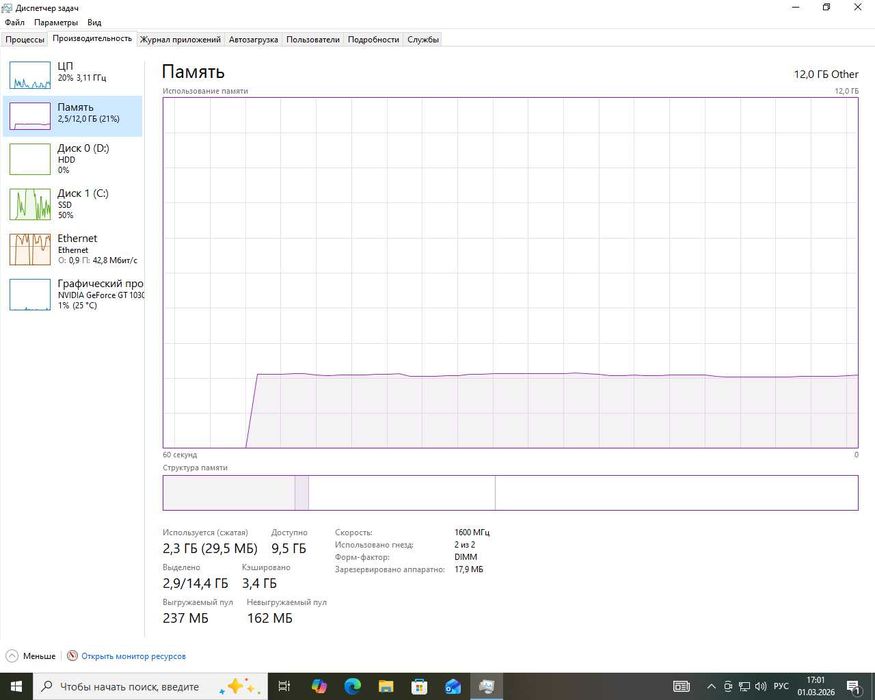Click the modified segment of memory composition bar
This screenshot has height=700, width=875.
click(301, 493)
